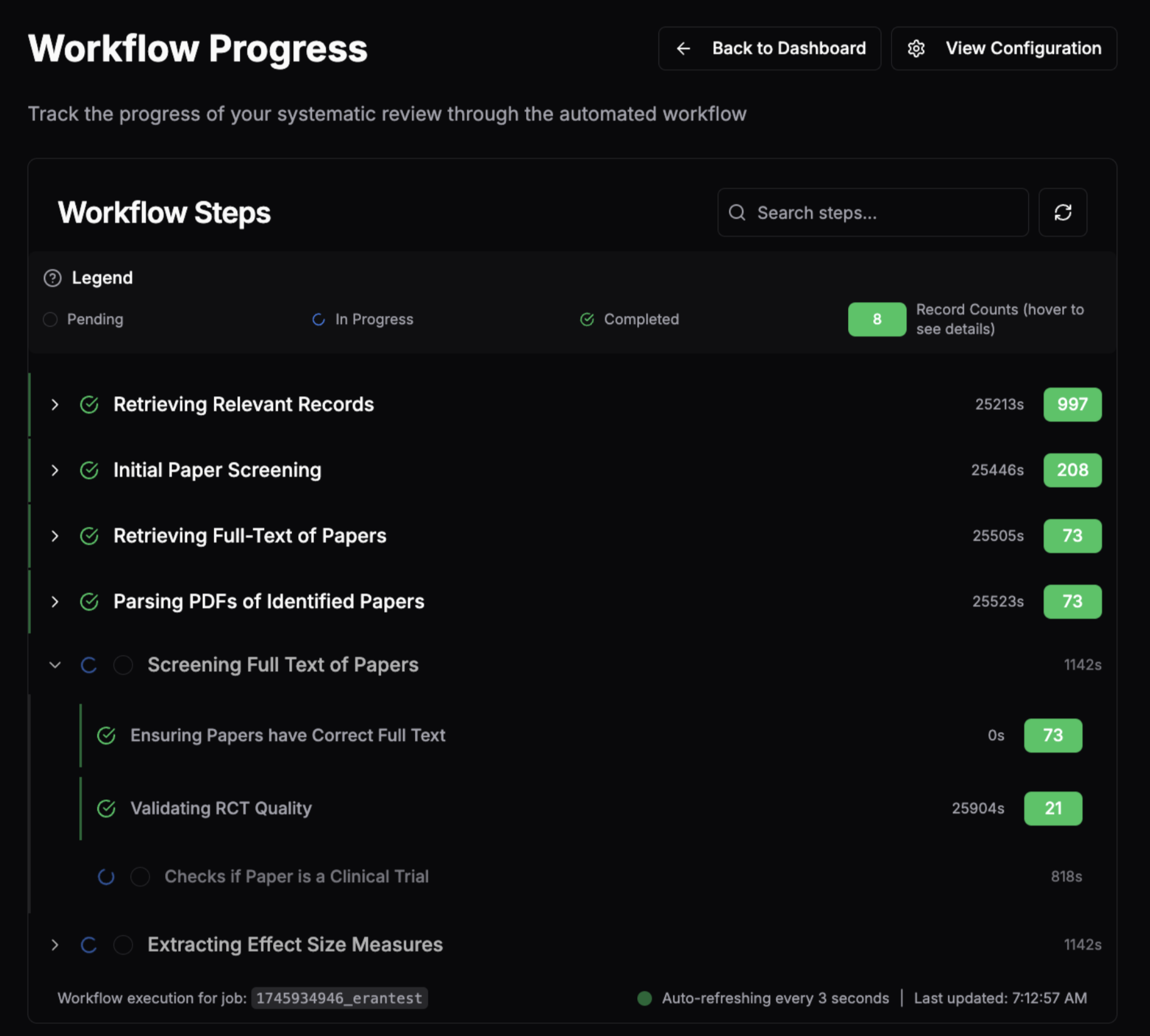The width and height of the screenshot is (1150, 1036).
Task: Click the Legend help question mark icon
Action: tap(52, 278)
